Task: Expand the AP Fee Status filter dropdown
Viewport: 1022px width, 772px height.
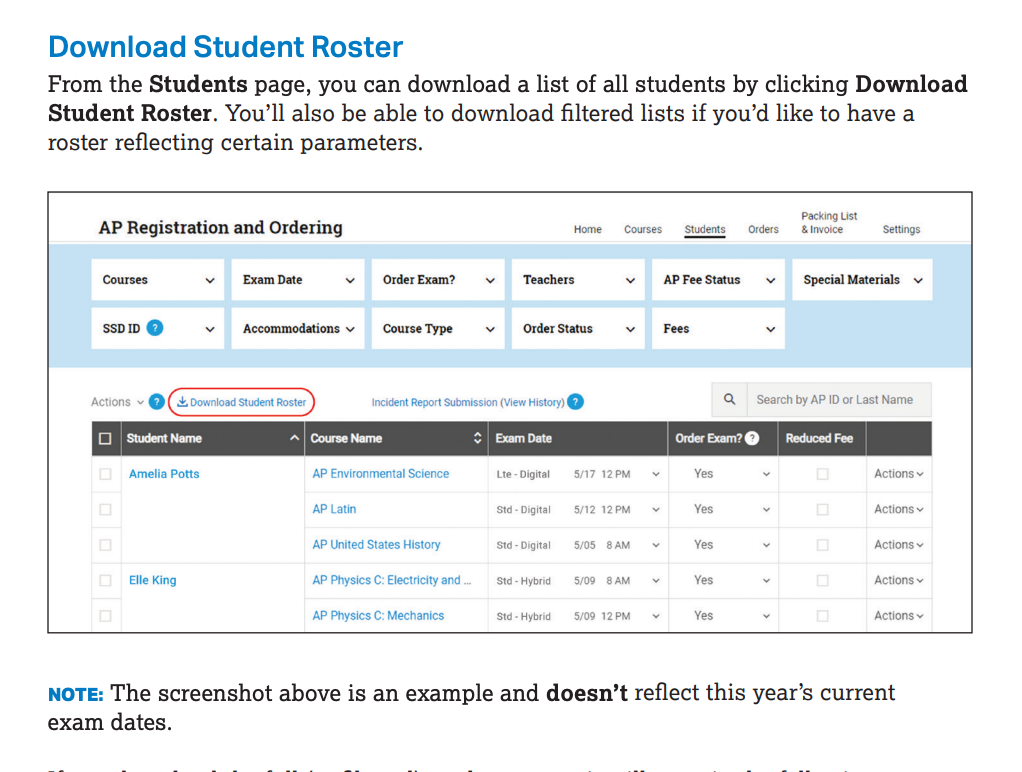Action: point(718,280)
